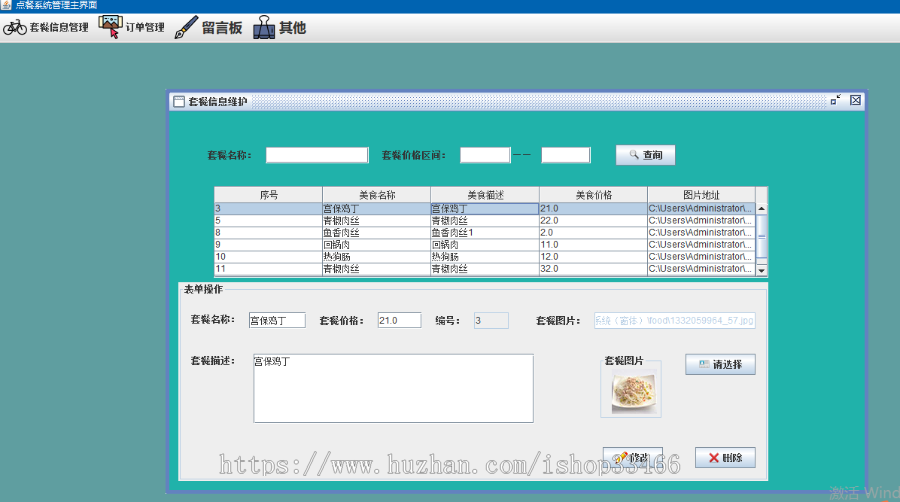Select the 回锅肉 row in the table
Viewport: 900px width, 502px height.
(376, 244)
